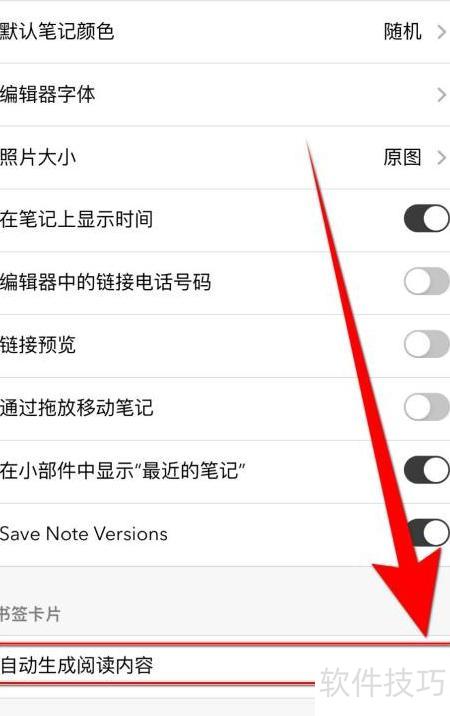Enable the 通过拖放移动笔记 switch
Screen dimensions: 450x716
[427, 407]
